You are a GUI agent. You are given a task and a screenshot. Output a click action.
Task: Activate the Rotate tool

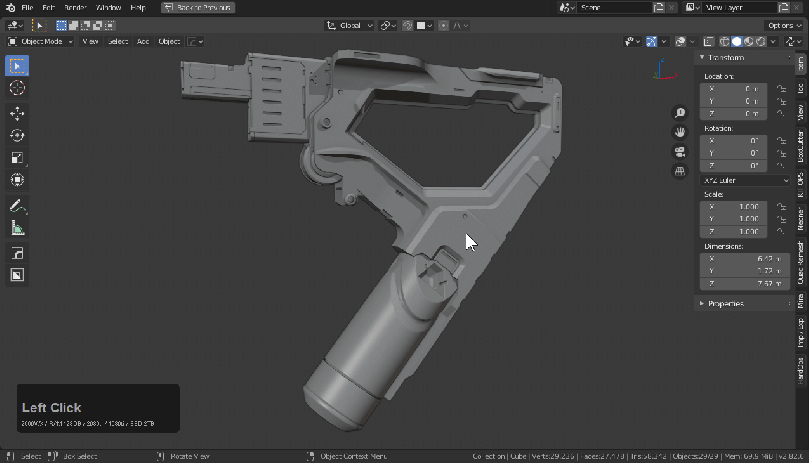tap(17, 135)
